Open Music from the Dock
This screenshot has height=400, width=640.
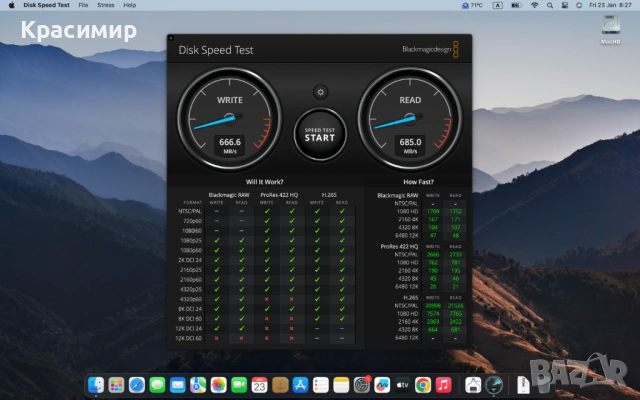pyautogui.click(x=443, y=385)
